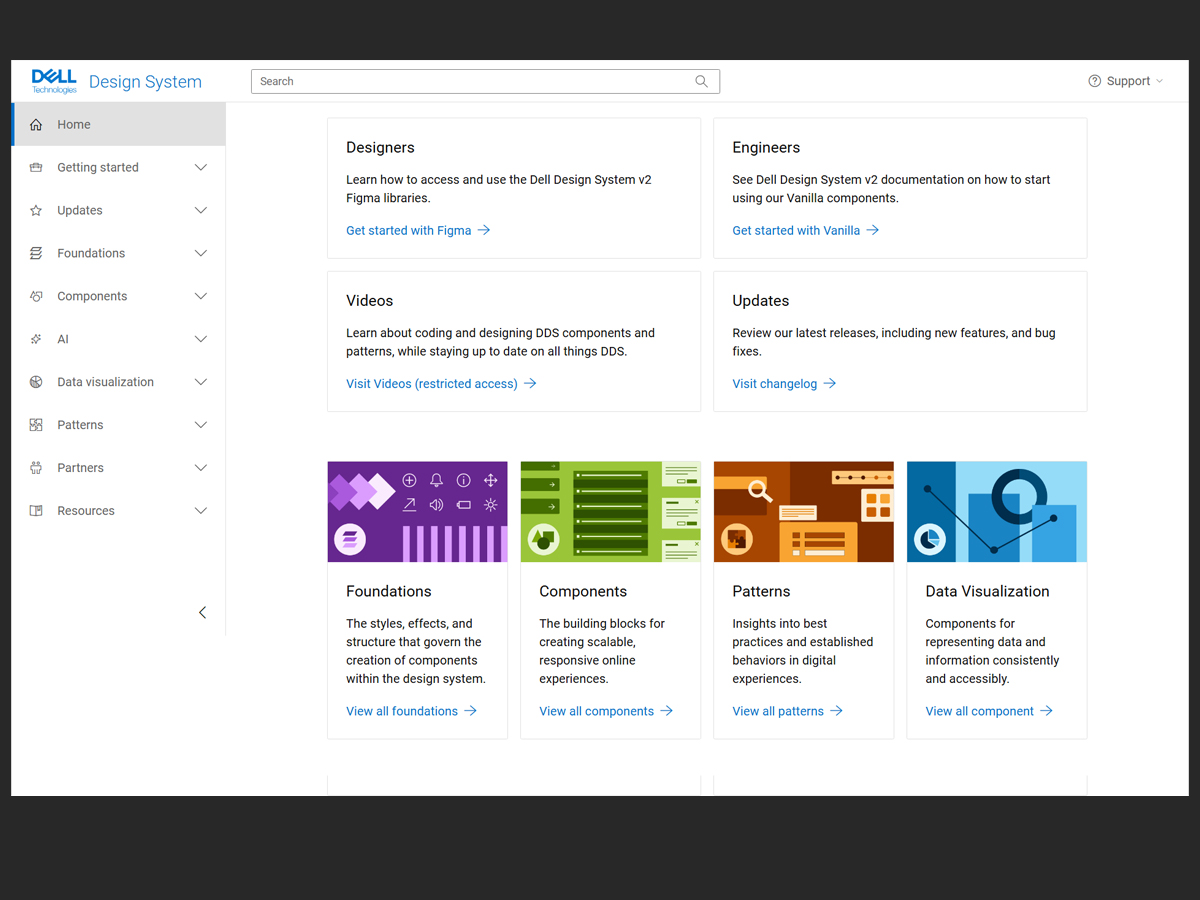The height and width of the screenshot is (900, 1200).
Task: Click the Updates star icon
Action: [36, 211]
